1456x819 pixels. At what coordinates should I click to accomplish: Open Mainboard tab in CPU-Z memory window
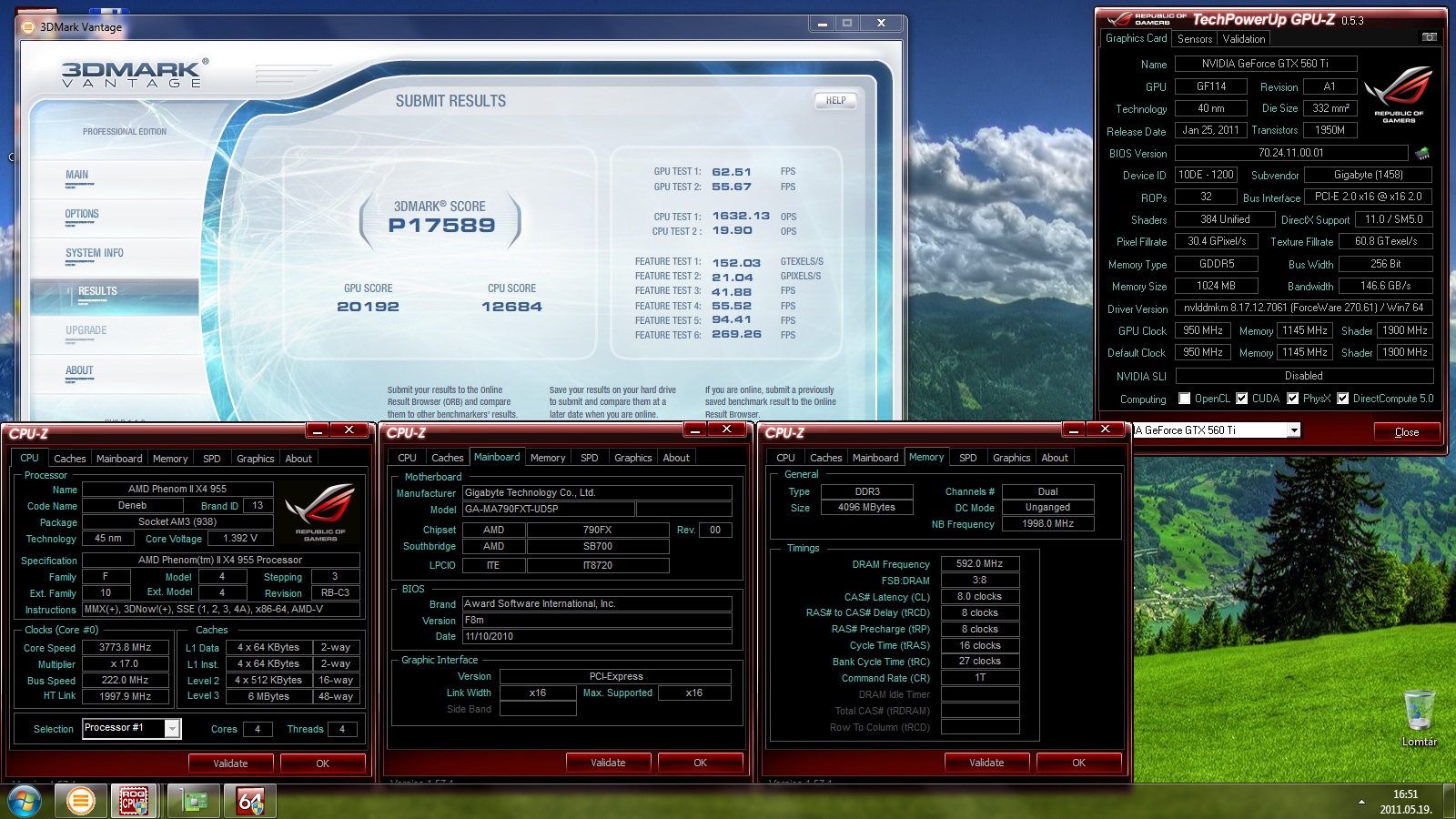[x=875, y=458]
